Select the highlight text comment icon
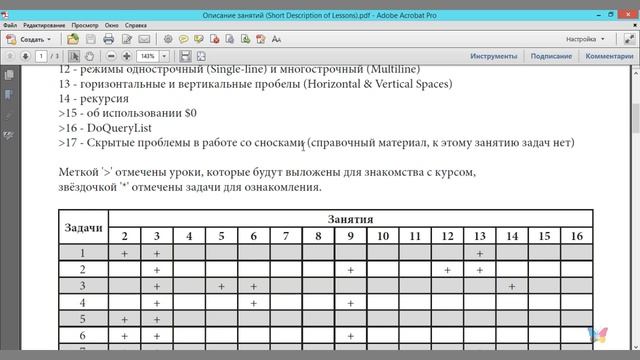The height and width of the screenshot is (360, 640). tap(199, 39)
